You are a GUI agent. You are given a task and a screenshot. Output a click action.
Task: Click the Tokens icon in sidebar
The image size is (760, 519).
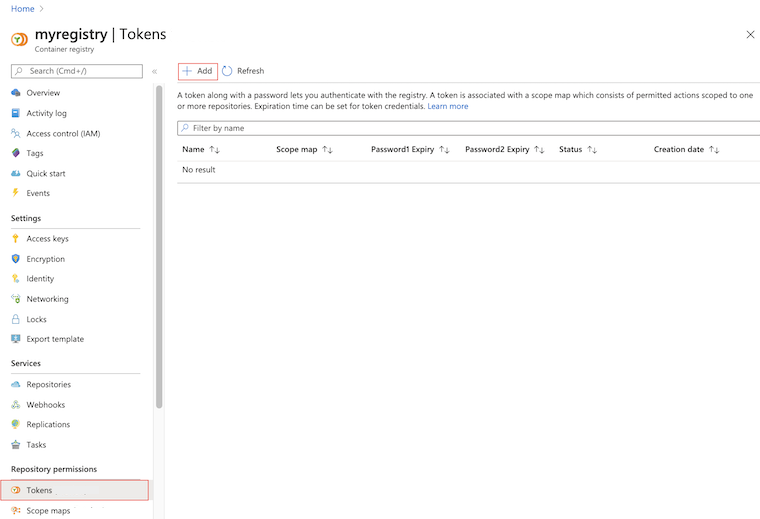(x=16, y=490)
